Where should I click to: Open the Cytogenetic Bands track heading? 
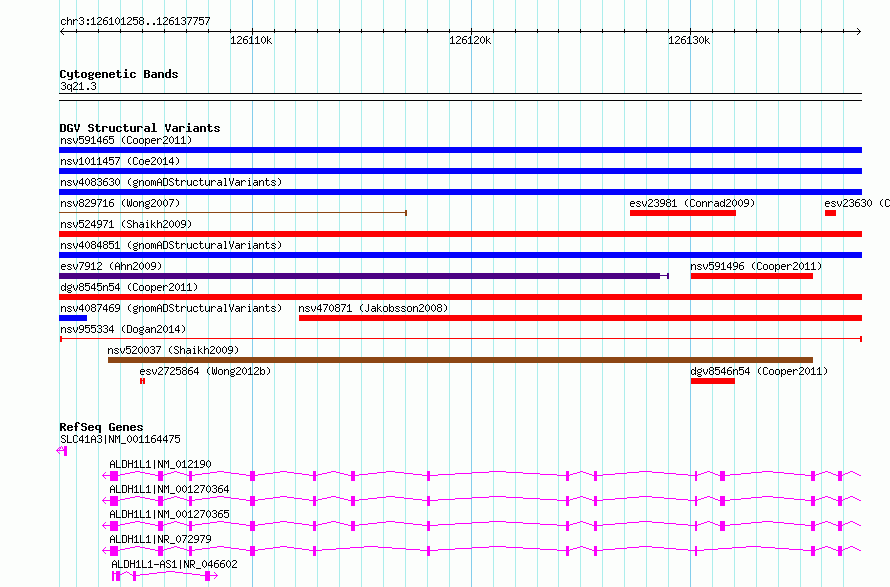tap(119, 74)
